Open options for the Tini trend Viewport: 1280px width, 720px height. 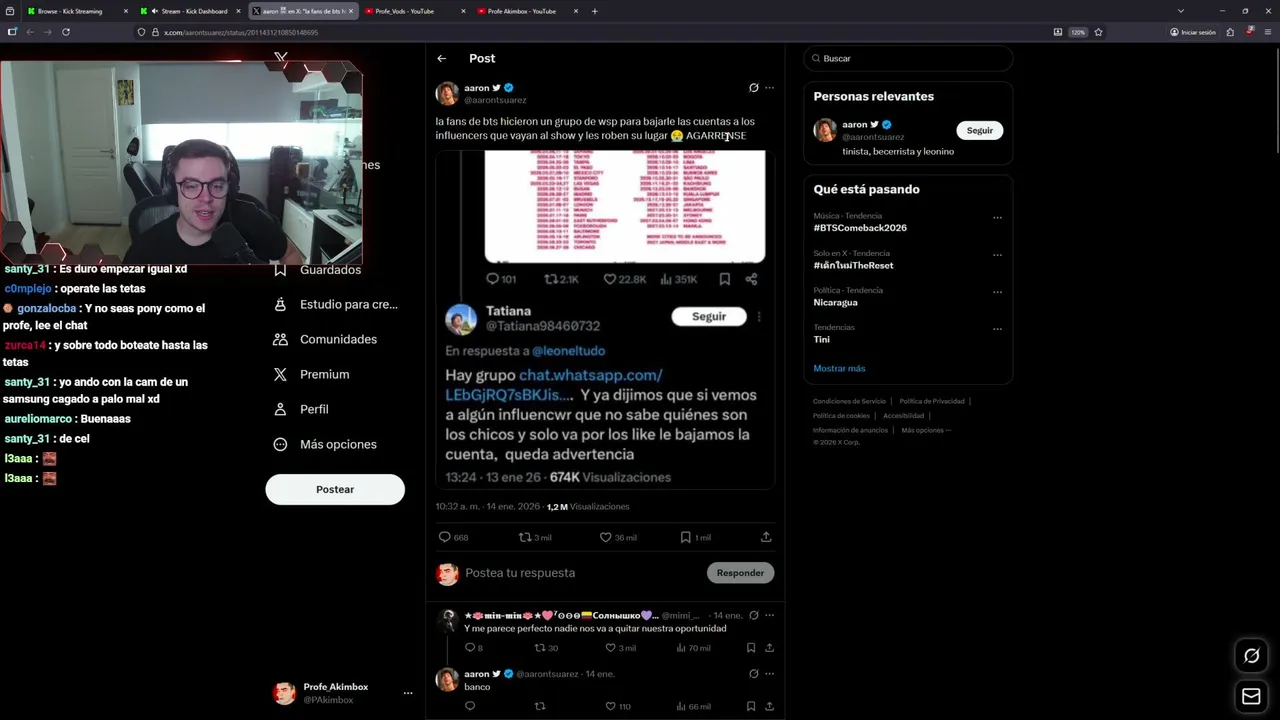tap(997, 329)
